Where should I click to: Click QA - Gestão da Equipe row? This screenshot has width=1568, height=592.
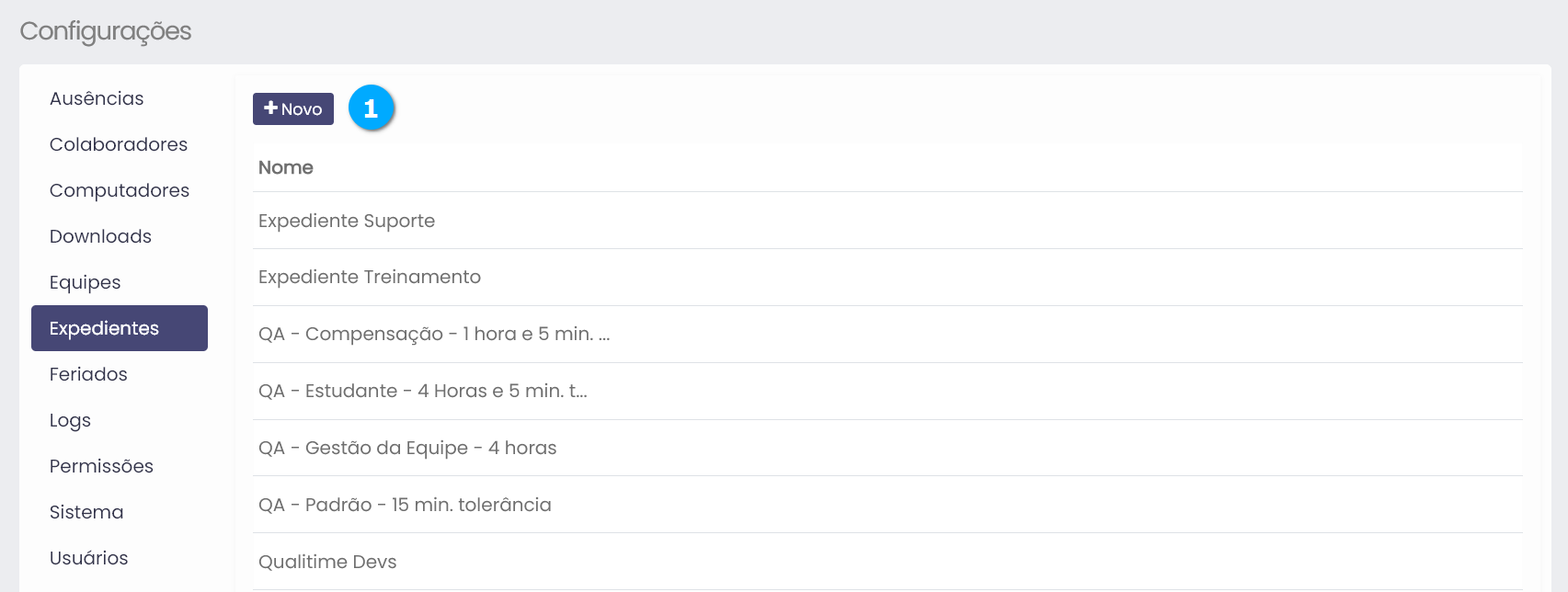[407, 448]
